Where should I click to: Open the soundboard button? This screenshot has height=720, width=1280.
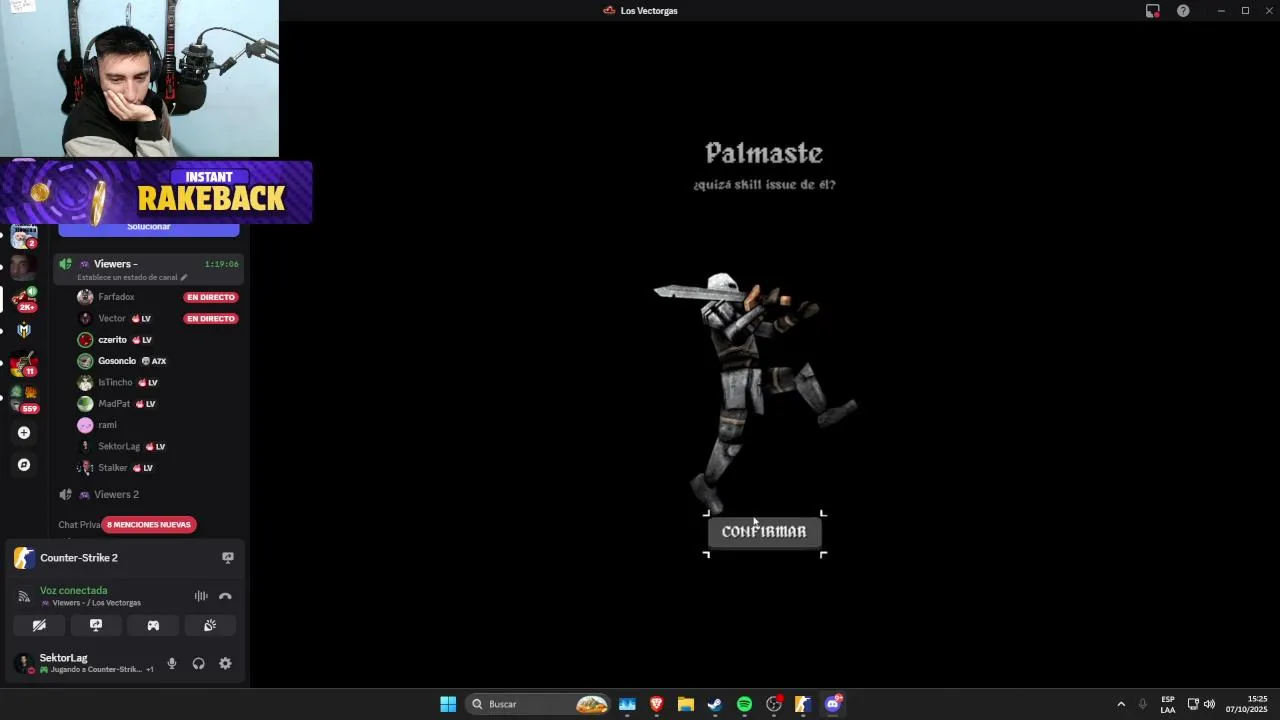210,625
